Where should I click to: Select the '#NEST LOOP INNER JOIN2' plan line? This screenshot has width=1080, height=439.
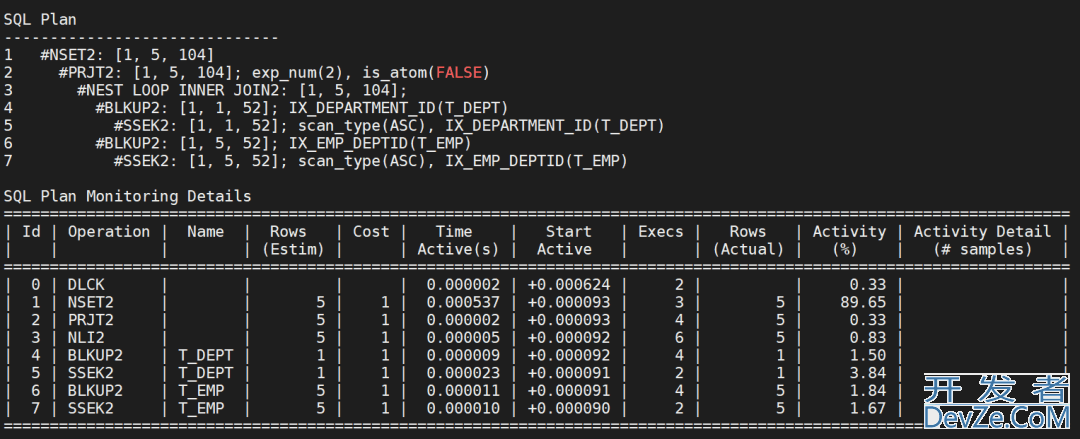(242, 90)
